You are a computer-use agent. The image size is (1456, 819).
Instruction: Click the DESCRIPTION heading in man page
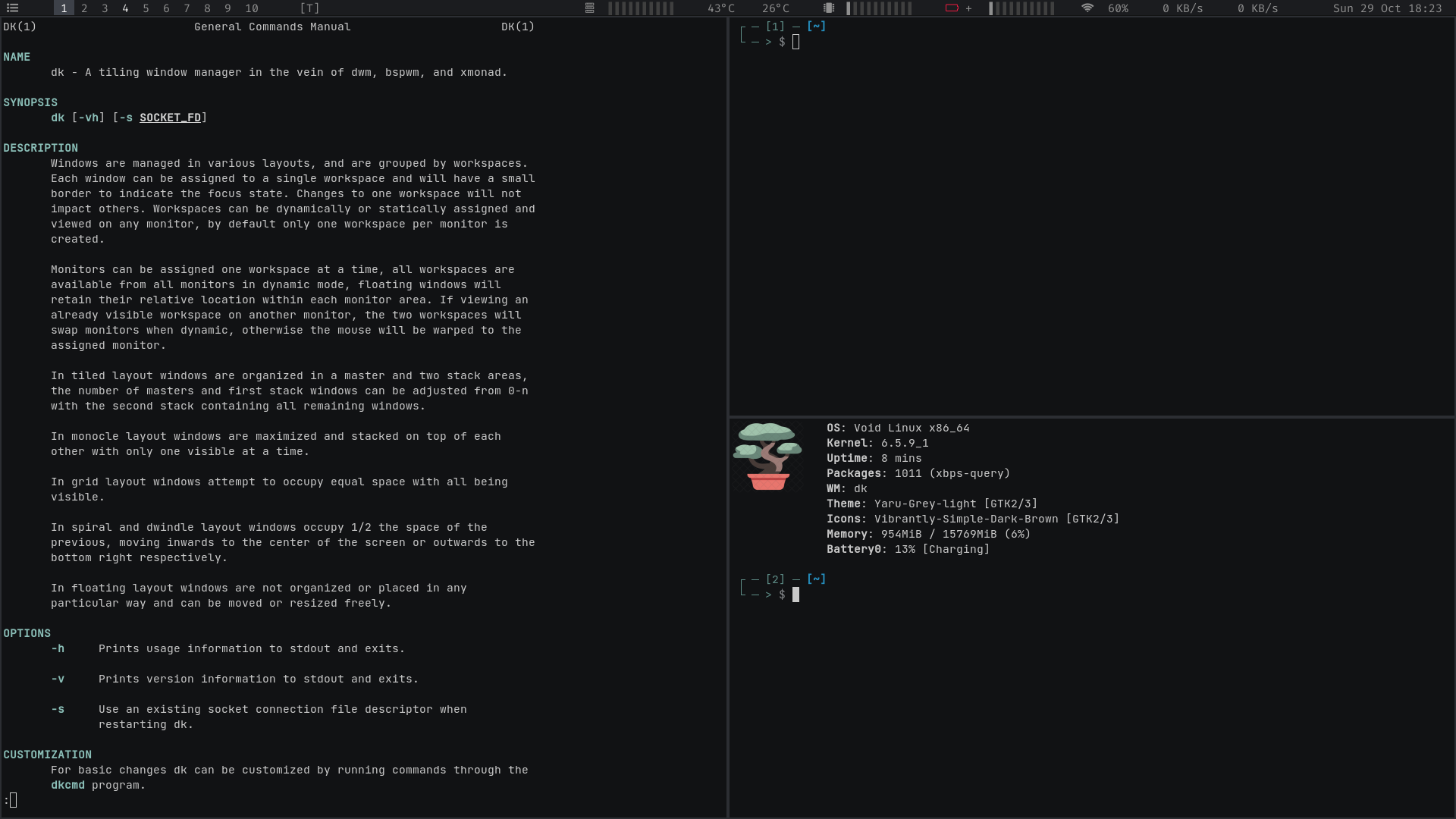[x=40, y=148]
